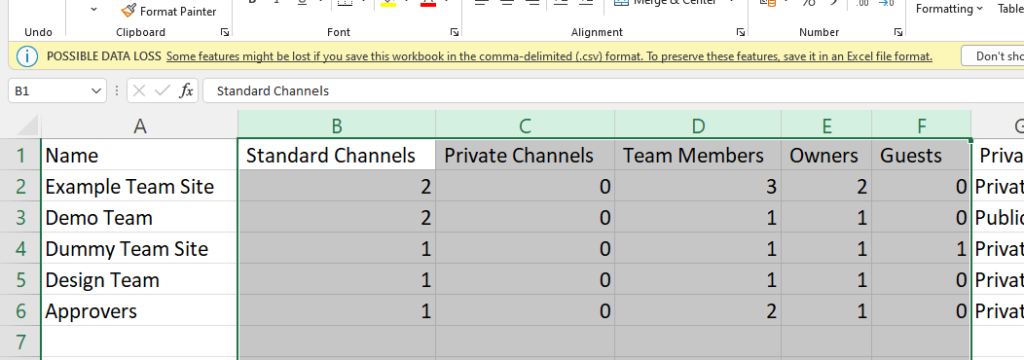This screenshot has height=360, width=1024.
Task: Click the 'Owners' header cell
Action: point(827,155)
